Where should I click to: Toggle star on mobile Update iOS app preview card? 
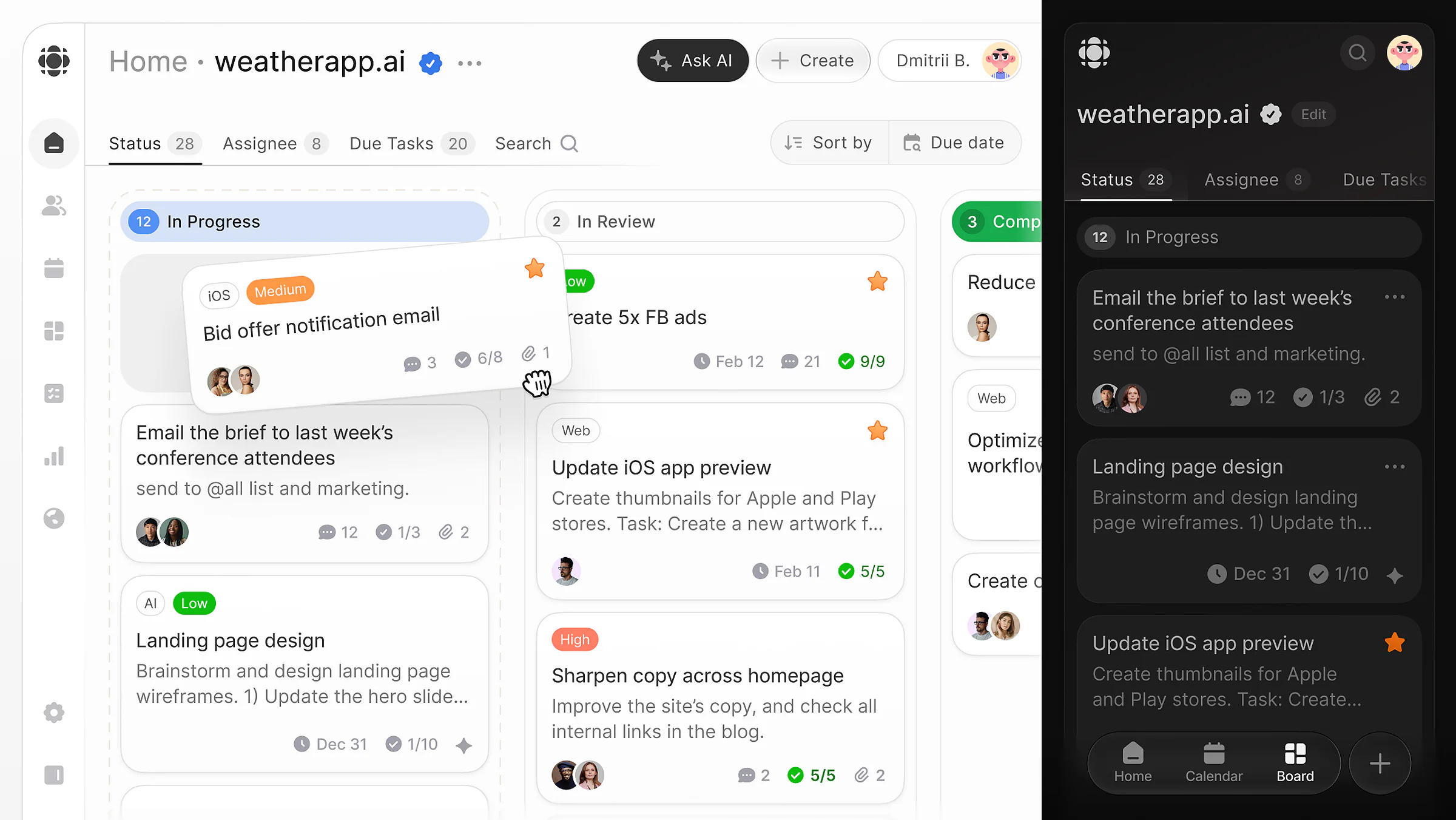[1395, 643]
